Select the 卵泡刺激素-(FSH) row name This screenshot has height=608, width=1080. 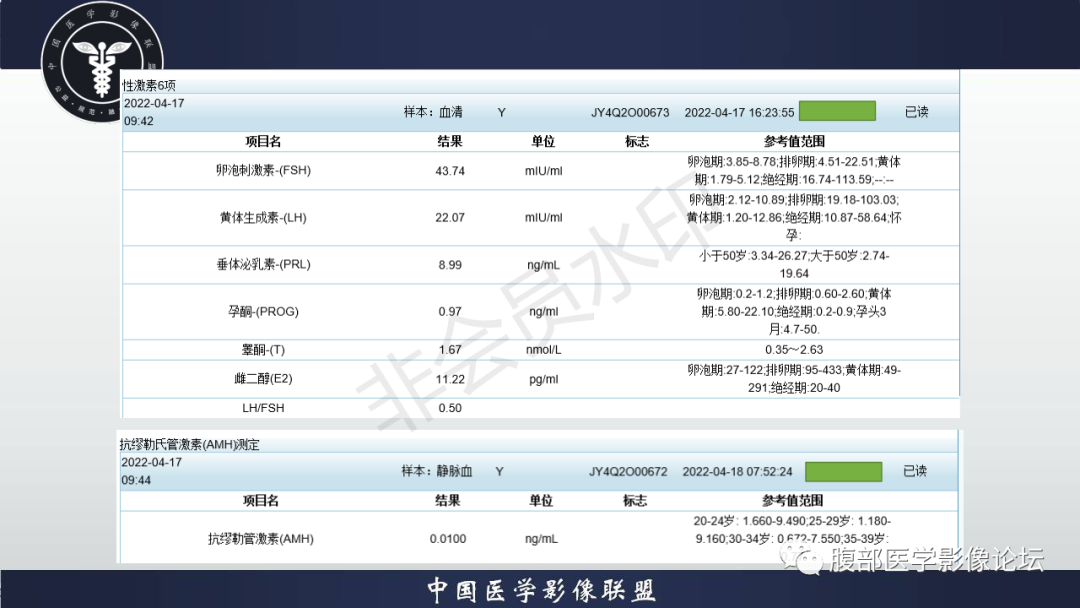[x=263, y=170]
